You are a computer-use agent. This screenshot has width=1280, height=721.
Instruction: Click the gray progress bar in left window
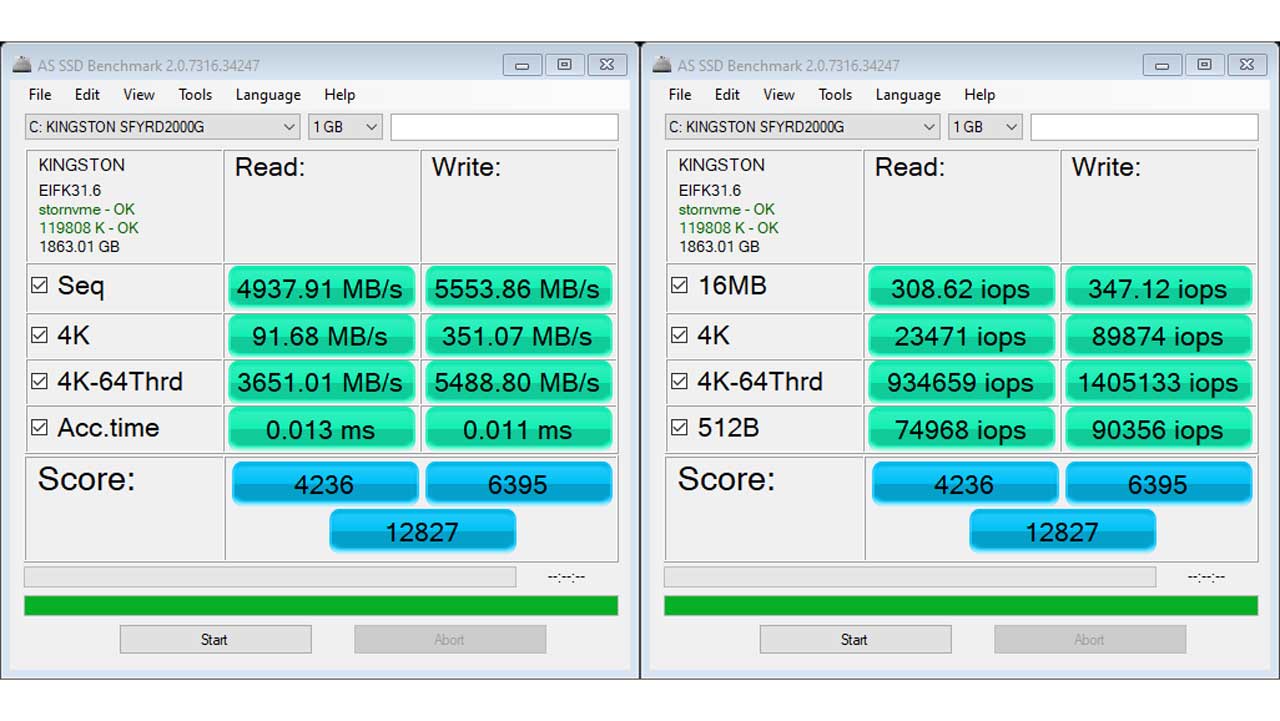point(270,577)
